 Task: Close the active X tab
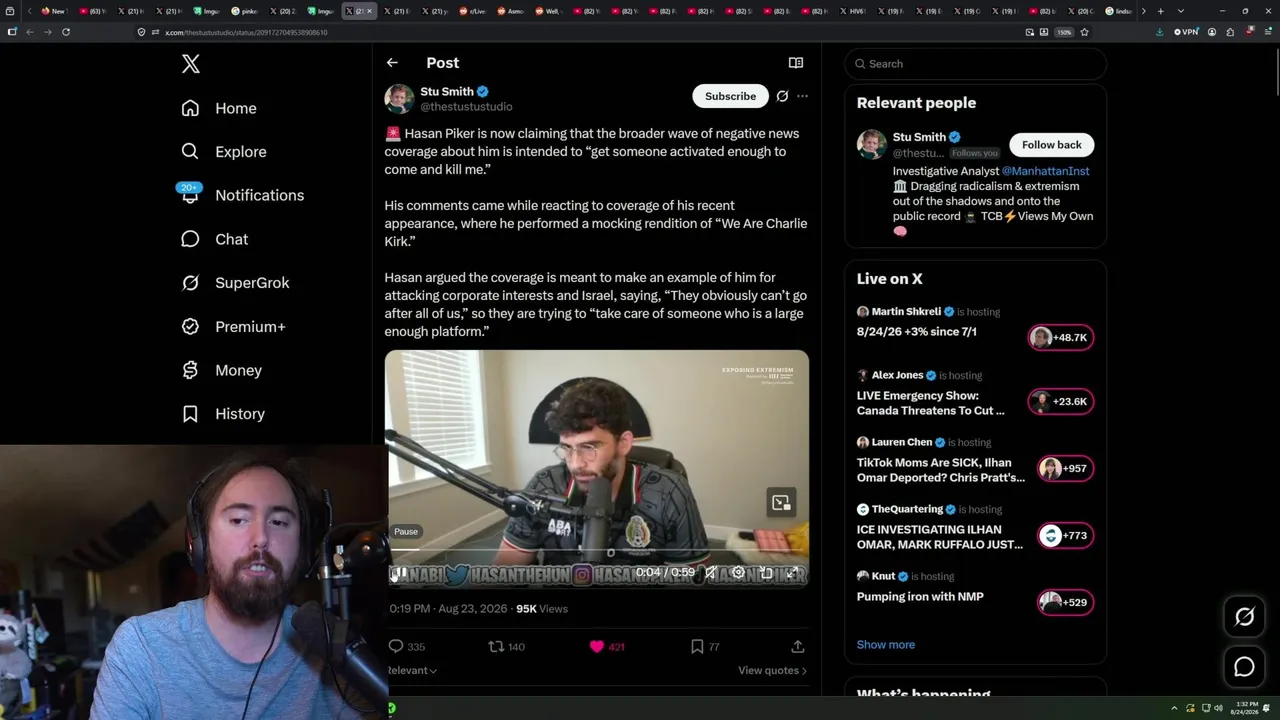(370, 11)
